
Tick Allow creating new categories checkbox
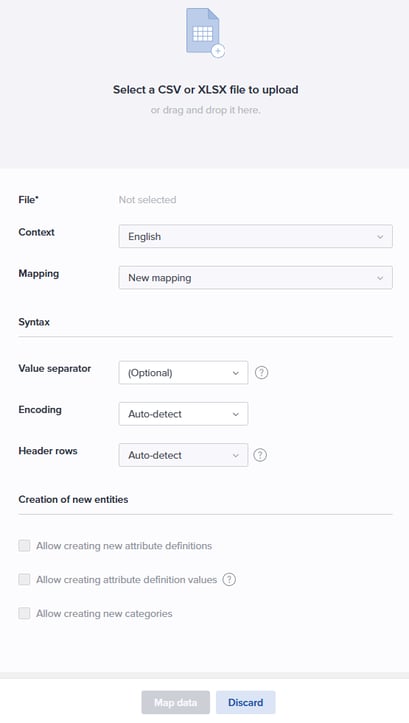click(x=24, y=613)
